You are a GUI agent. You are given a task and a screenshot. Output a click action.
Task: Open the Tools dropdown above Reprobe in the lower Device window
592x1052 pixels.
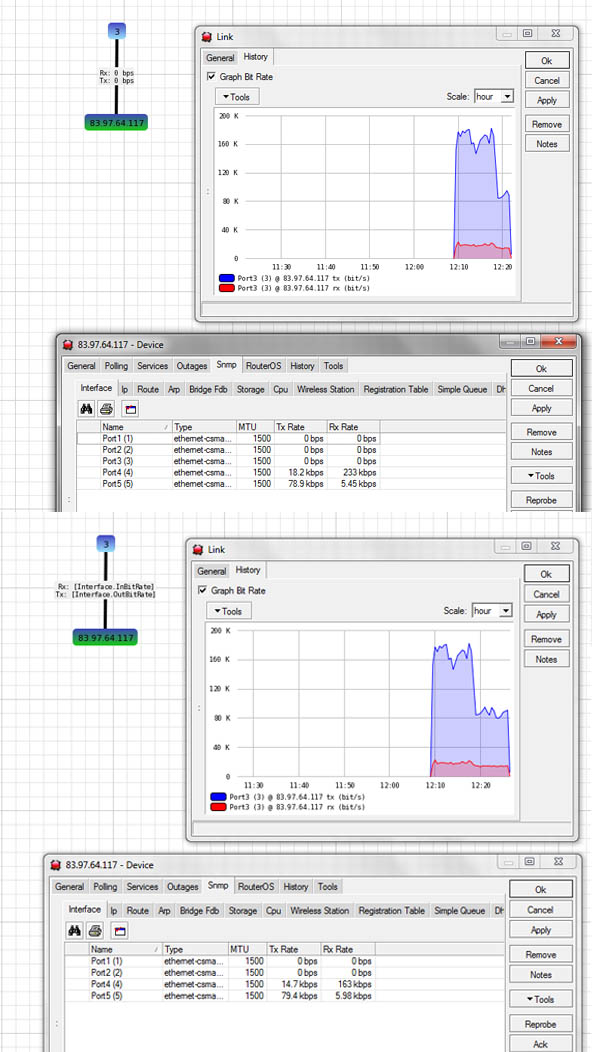pos(540,999)
